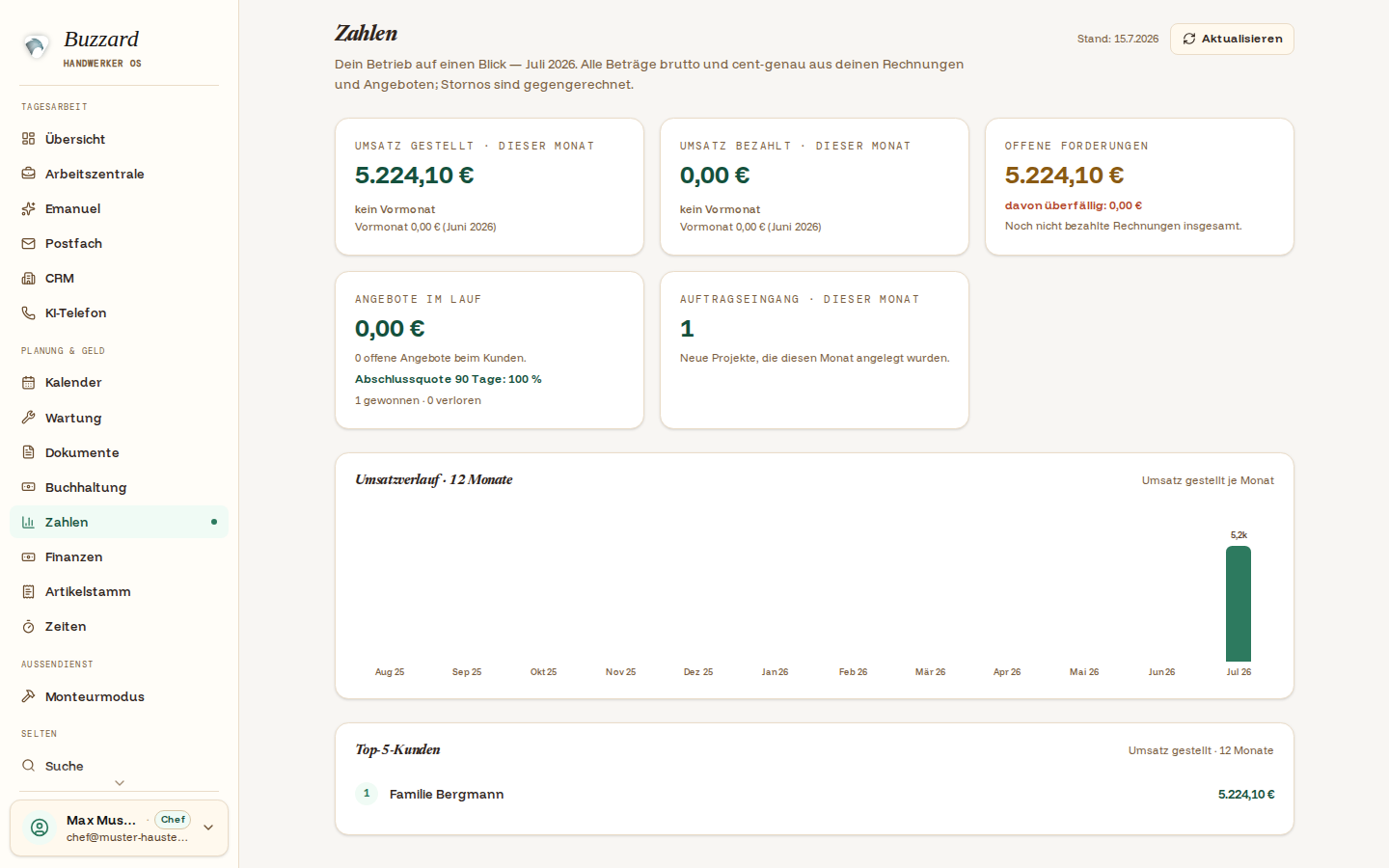Select the Wartung wrench icon
Screen dimensions: 1389x868
tap(29, 418)
